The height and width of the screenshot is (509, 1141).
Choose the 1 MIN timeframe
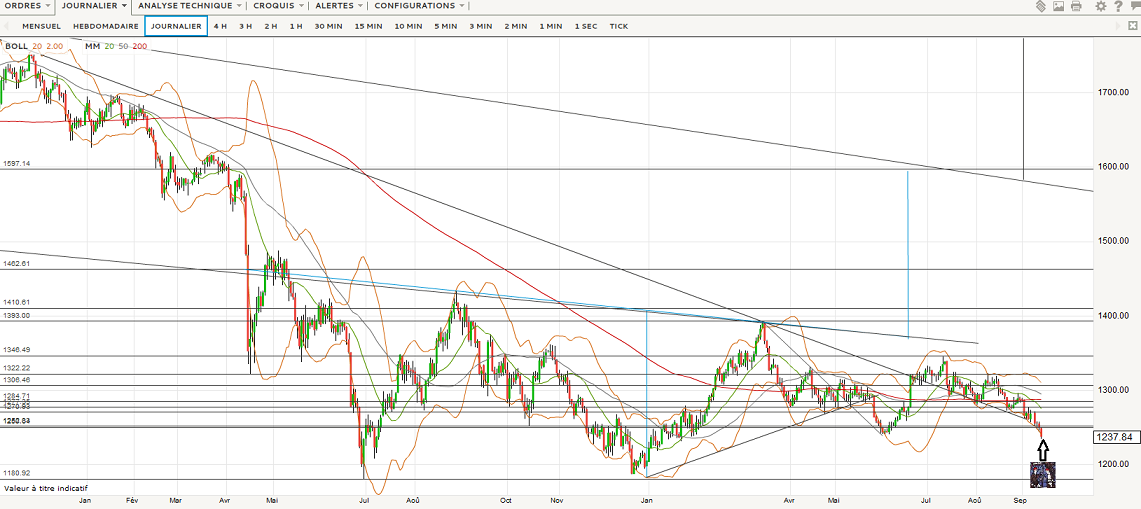[x=551, y=26]
